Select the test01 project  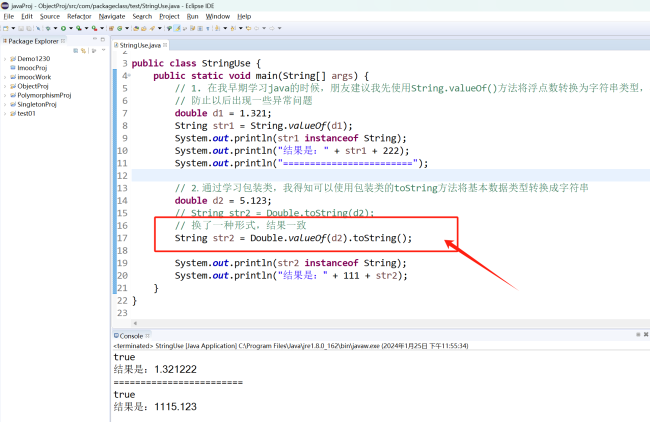point(23,114)
